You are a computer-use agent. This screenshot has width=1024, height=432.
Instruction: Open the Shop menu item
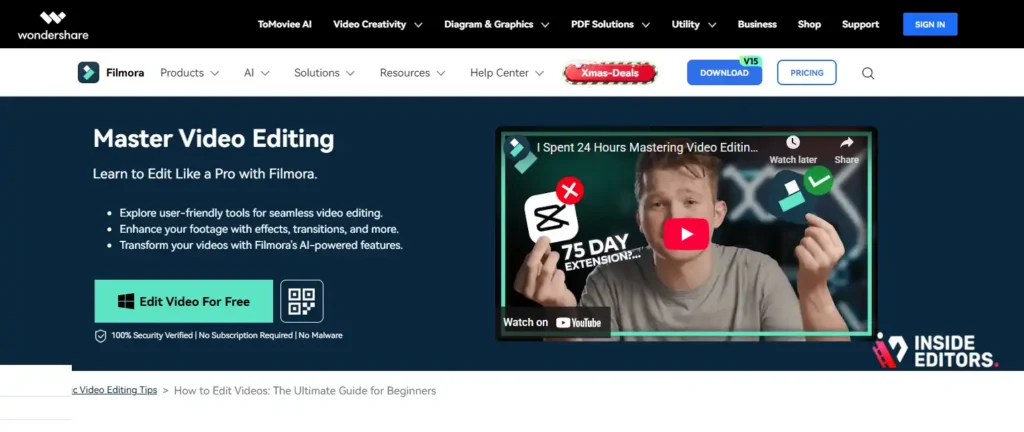809,24
